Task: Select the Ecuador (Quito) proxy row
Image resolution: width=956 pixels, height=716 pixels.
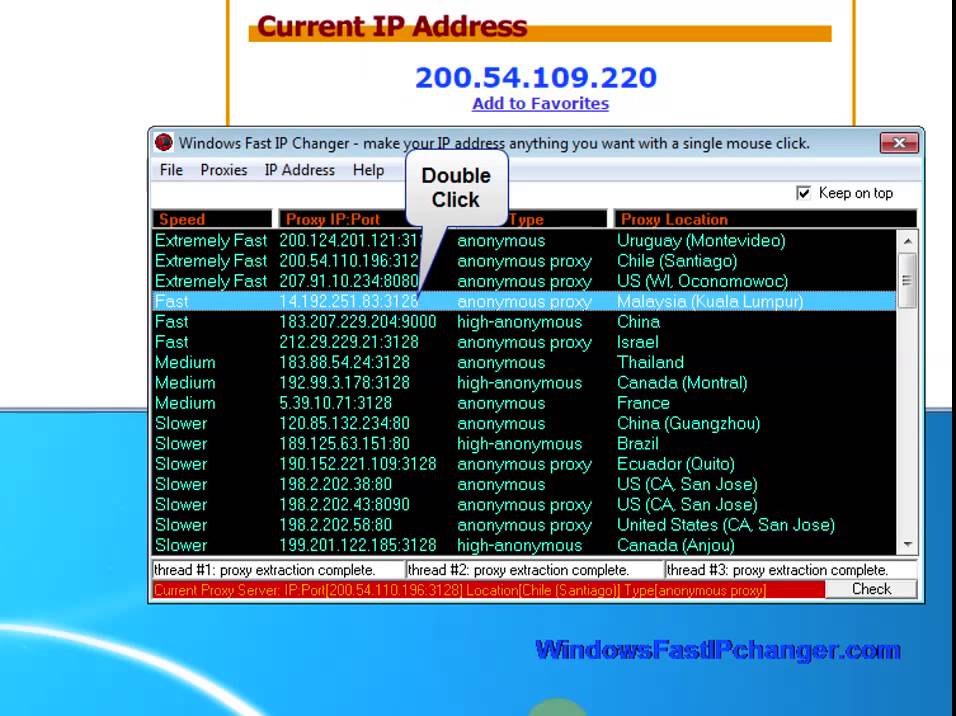Action: [524, 464]
